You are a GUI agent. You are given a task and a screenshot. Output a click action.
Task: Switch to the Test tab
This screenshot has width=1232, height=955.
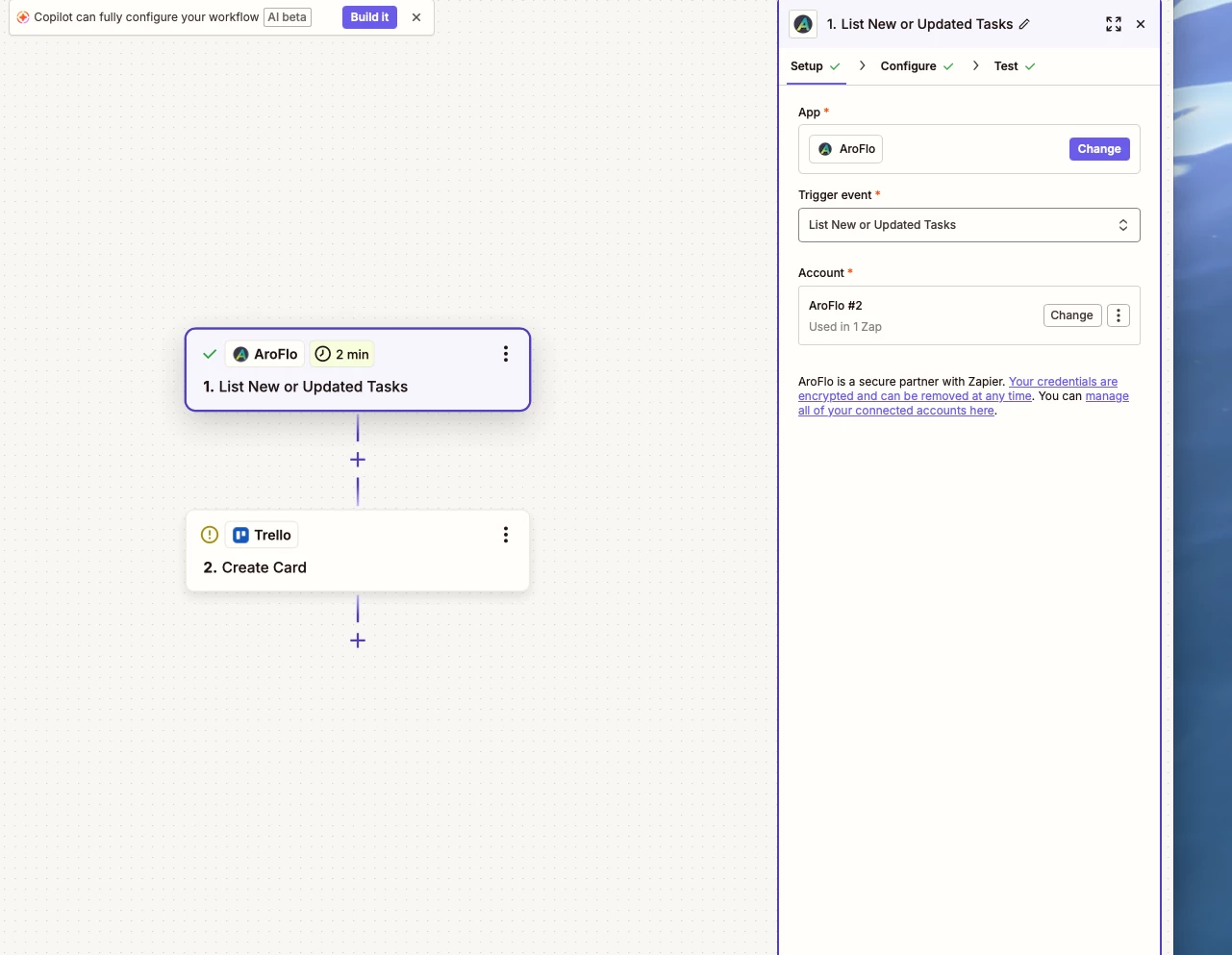tap(1015, 66)
